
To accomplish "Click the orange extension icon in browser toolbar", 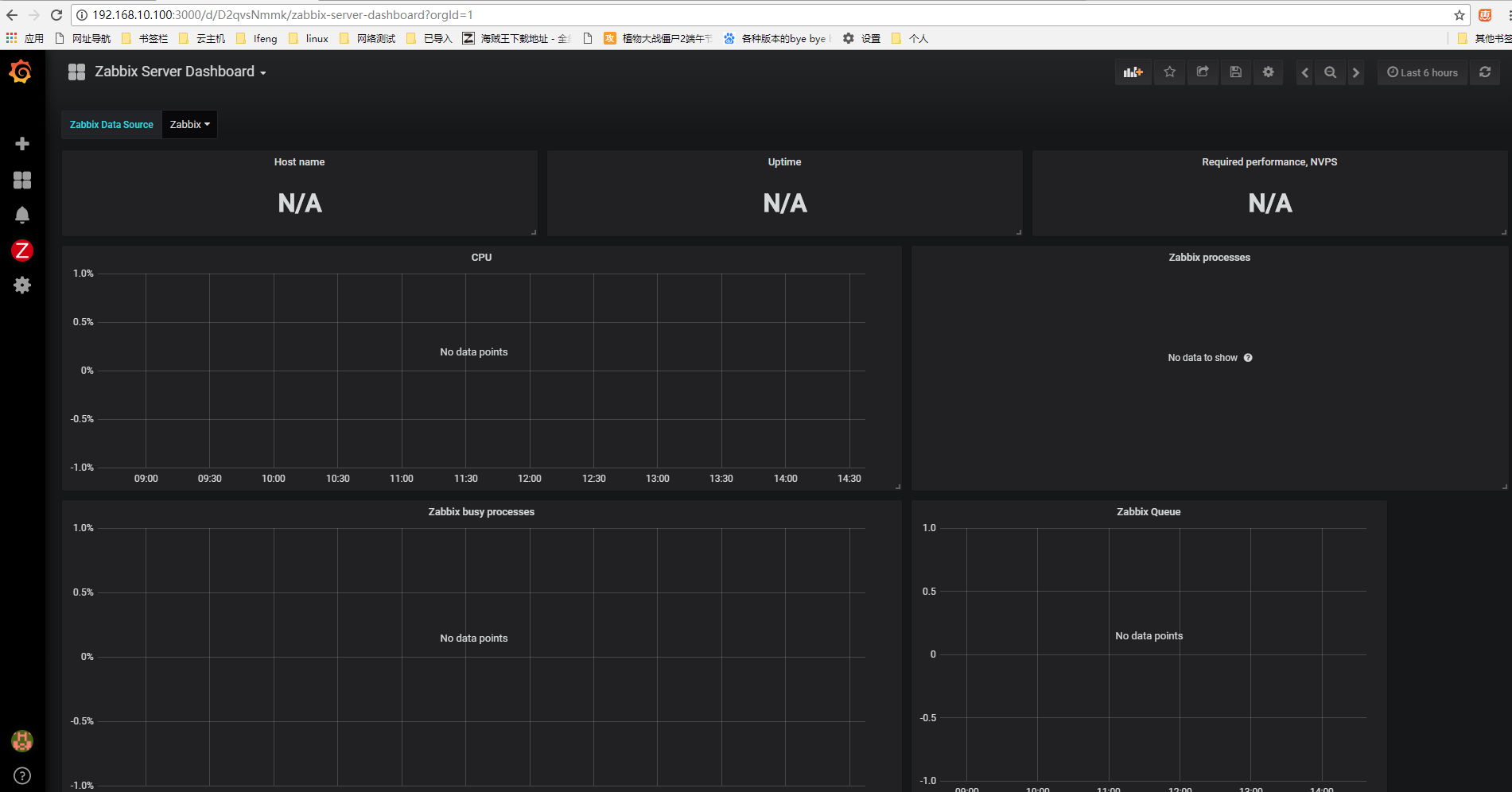I will coord(1485,15).
